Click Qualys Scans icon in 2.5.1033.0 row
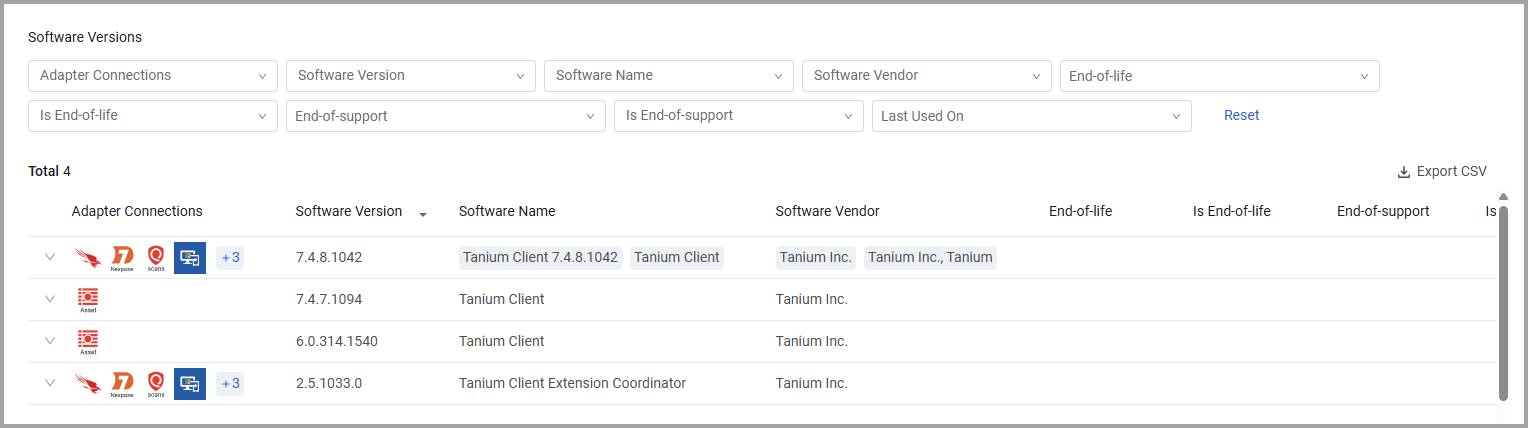 point(155,384)
